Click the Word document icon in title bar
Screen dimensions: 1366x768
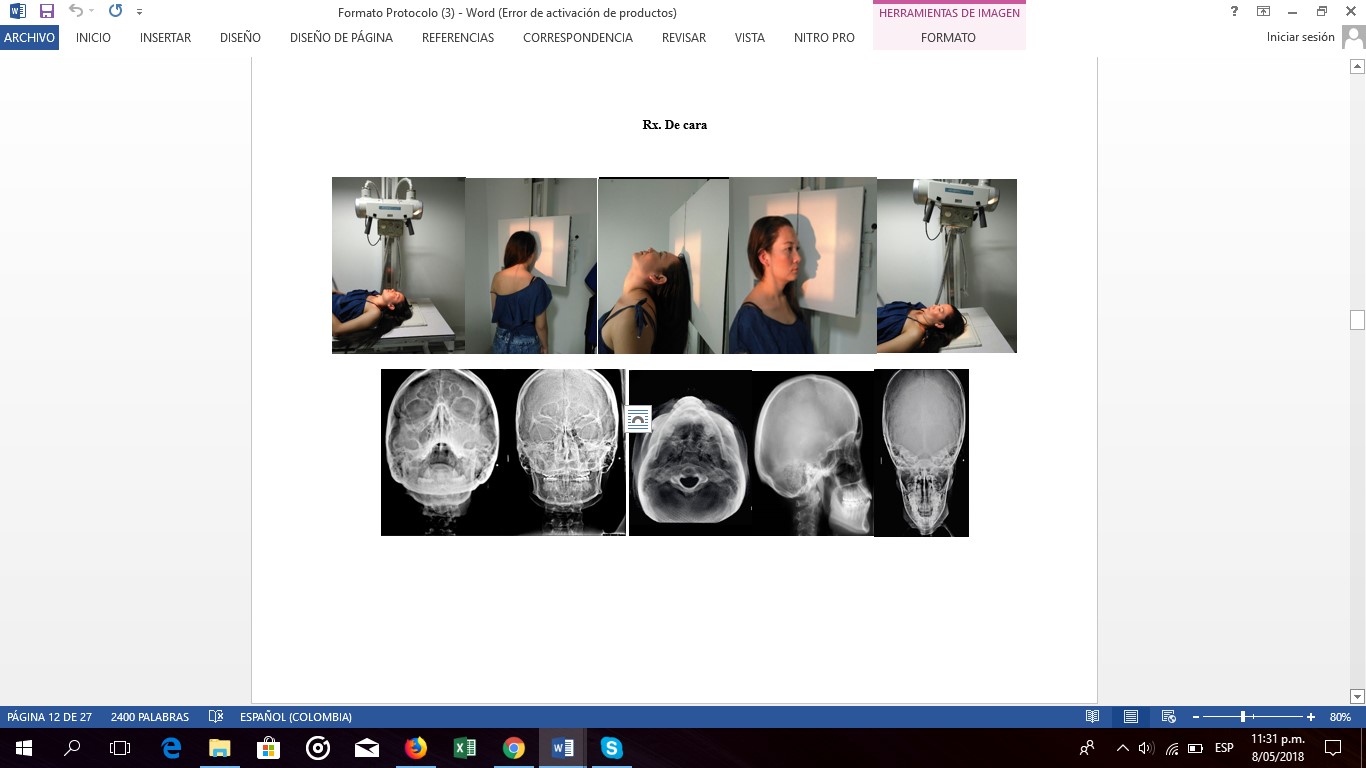point(16,13)
